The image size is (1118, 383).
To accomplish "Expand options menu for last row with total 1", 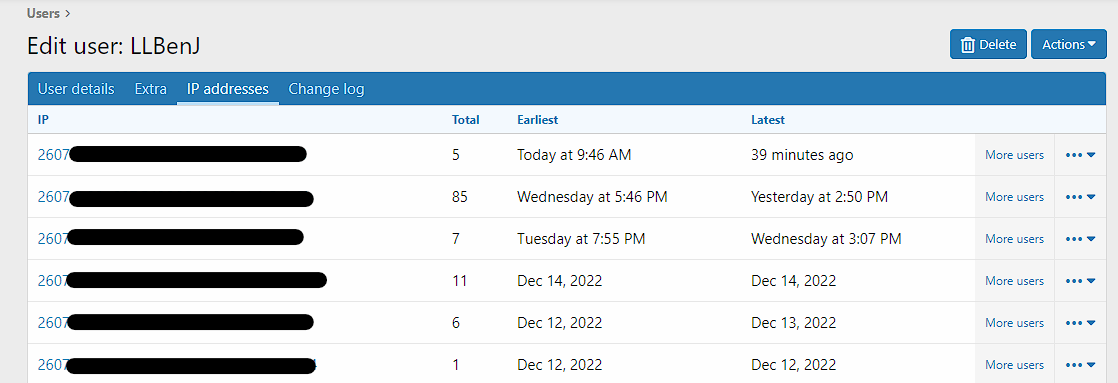I will click(1080, 365).
